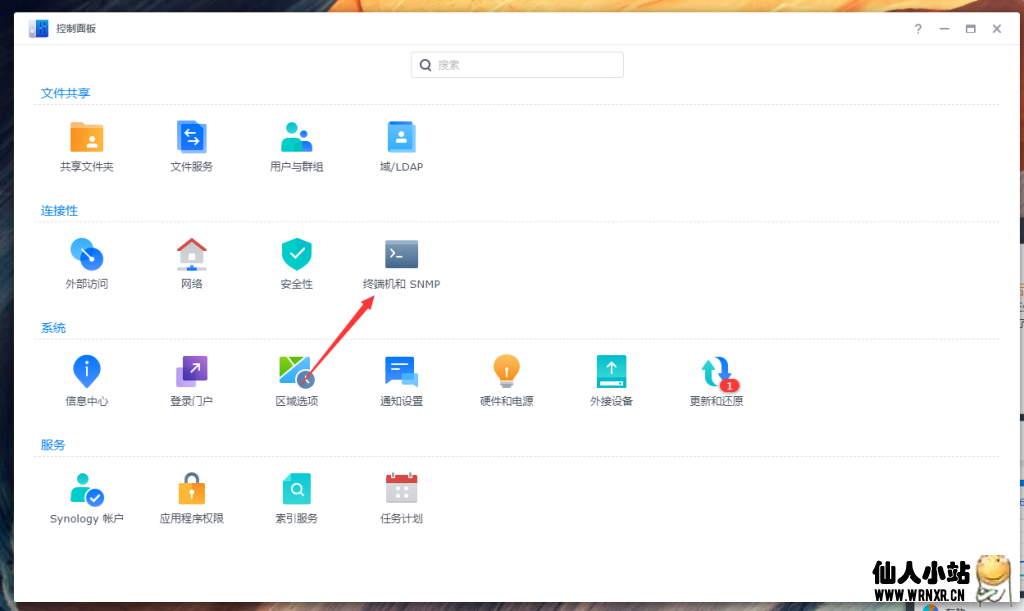Click the help (?) button
The height and width of the screenshot is (611, 1024).
tap(918, 29)
